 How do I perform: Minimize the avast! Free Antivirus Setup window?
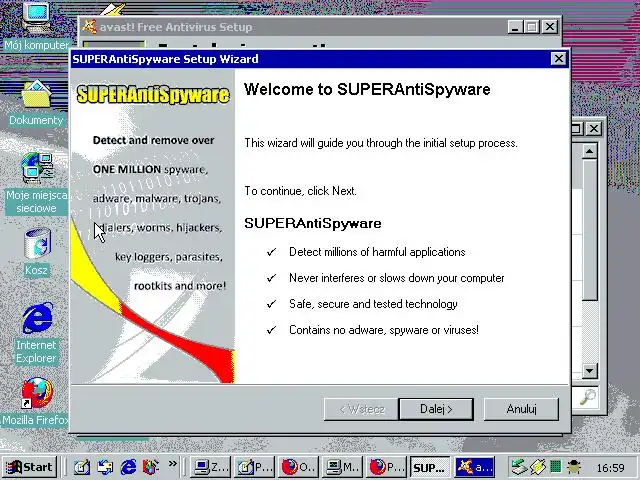point(515,27)
